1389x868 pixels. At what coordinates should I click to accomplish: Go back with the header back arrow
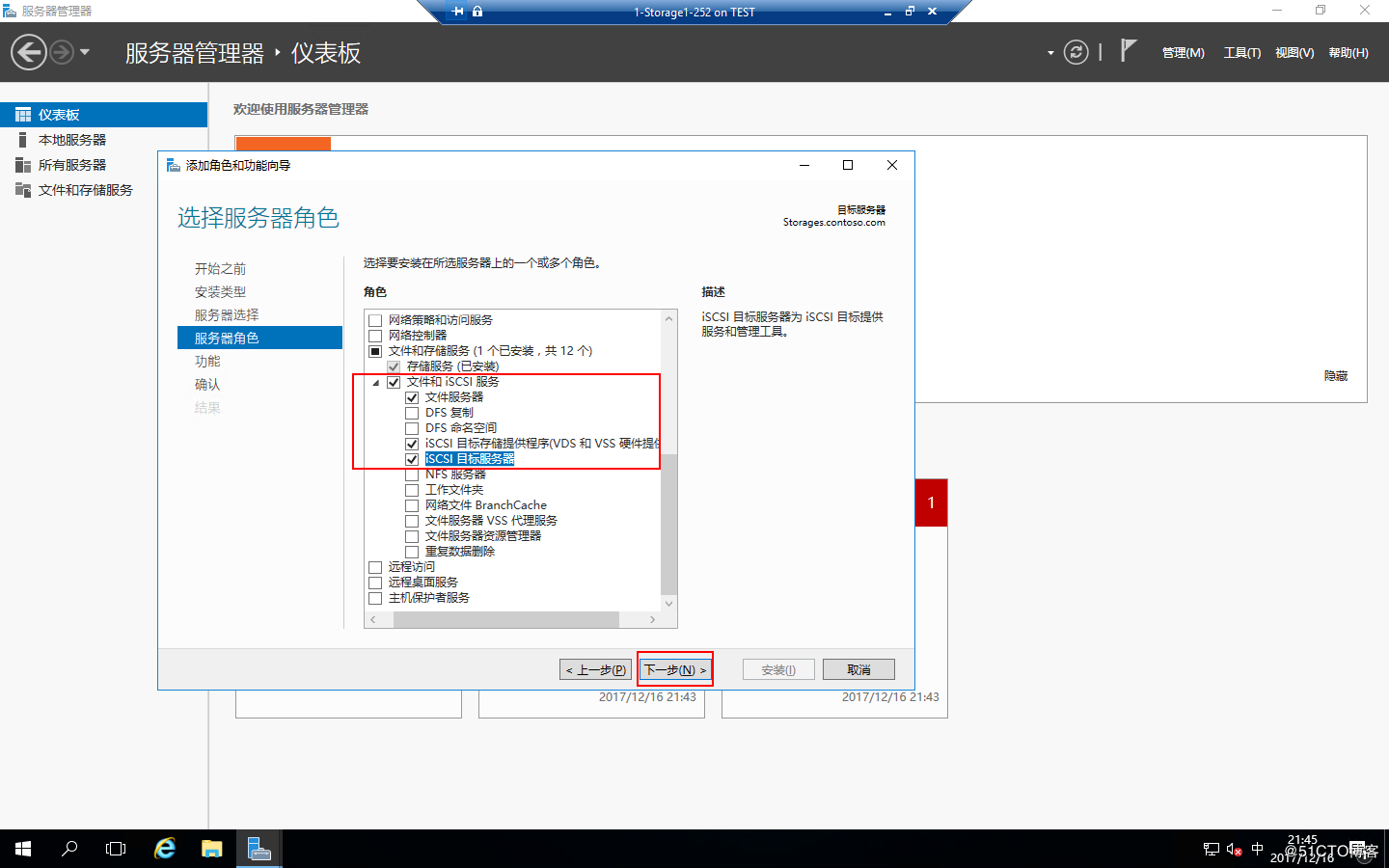click(x=29, y=52)
